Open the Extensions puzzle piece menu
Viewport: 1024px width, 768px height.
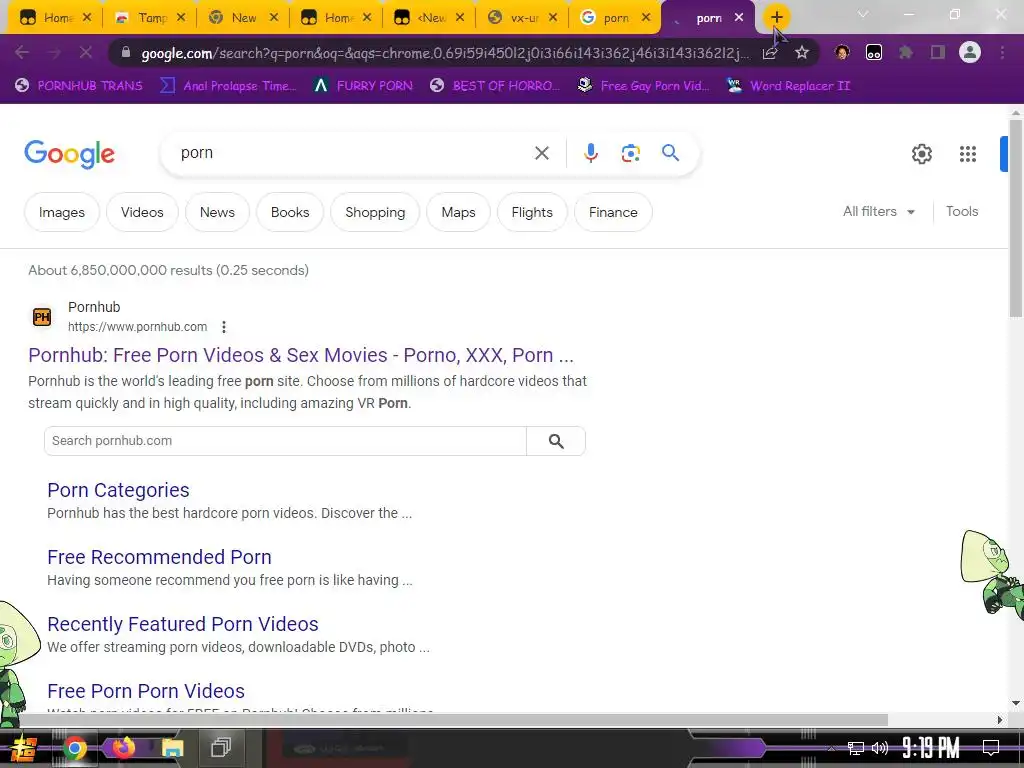pos(906,52)
